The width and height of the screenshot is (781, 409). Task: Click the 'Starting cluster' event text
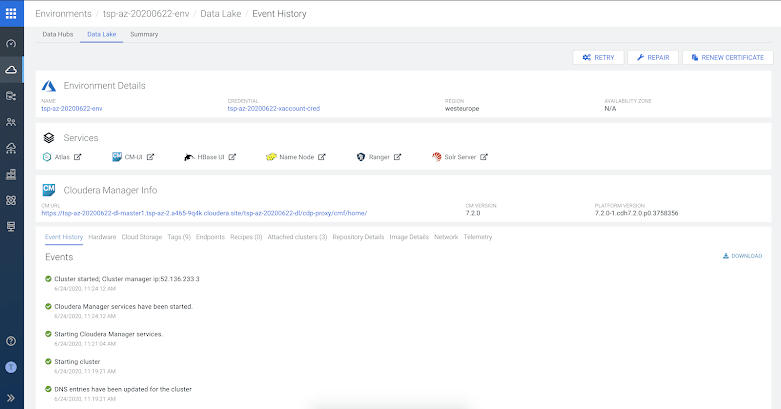coord(77,362)
